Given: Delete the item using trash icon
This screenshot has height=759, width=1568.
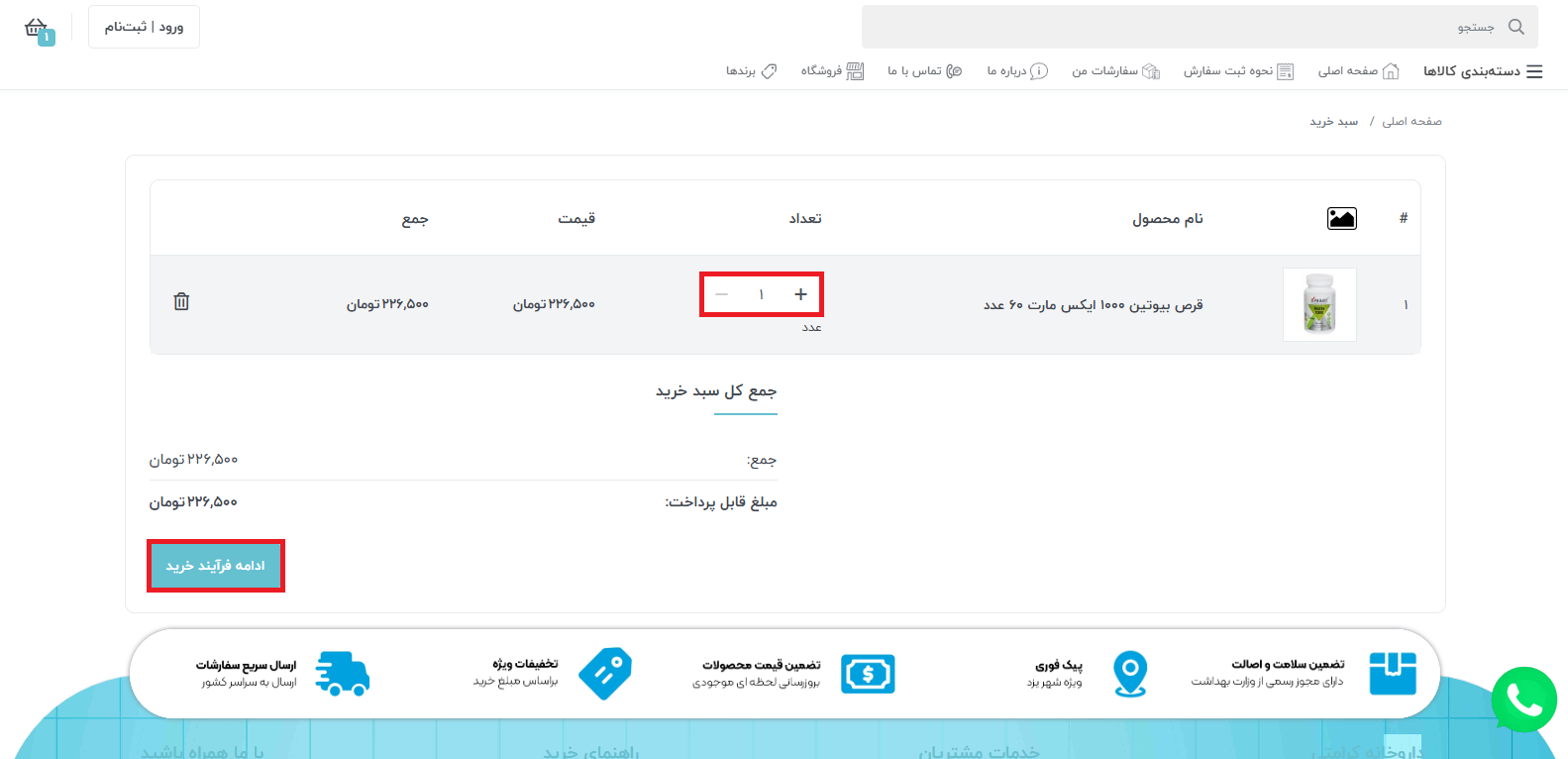Looking at the screenshot, I should (181, 301).
